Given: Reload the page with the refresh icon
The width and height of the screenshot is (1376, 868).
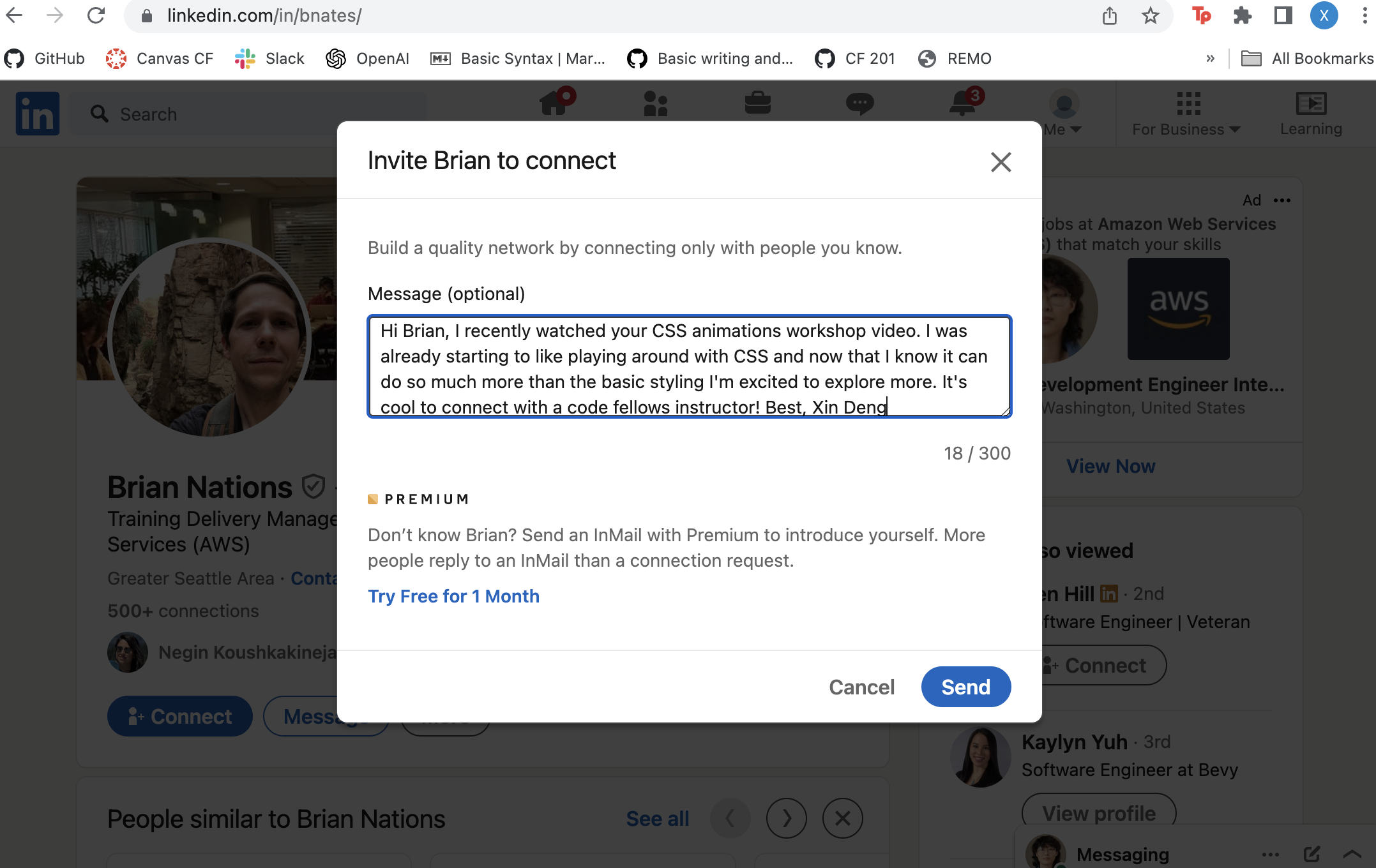Looking at the screenshot, I should click(x=96, y=15).
